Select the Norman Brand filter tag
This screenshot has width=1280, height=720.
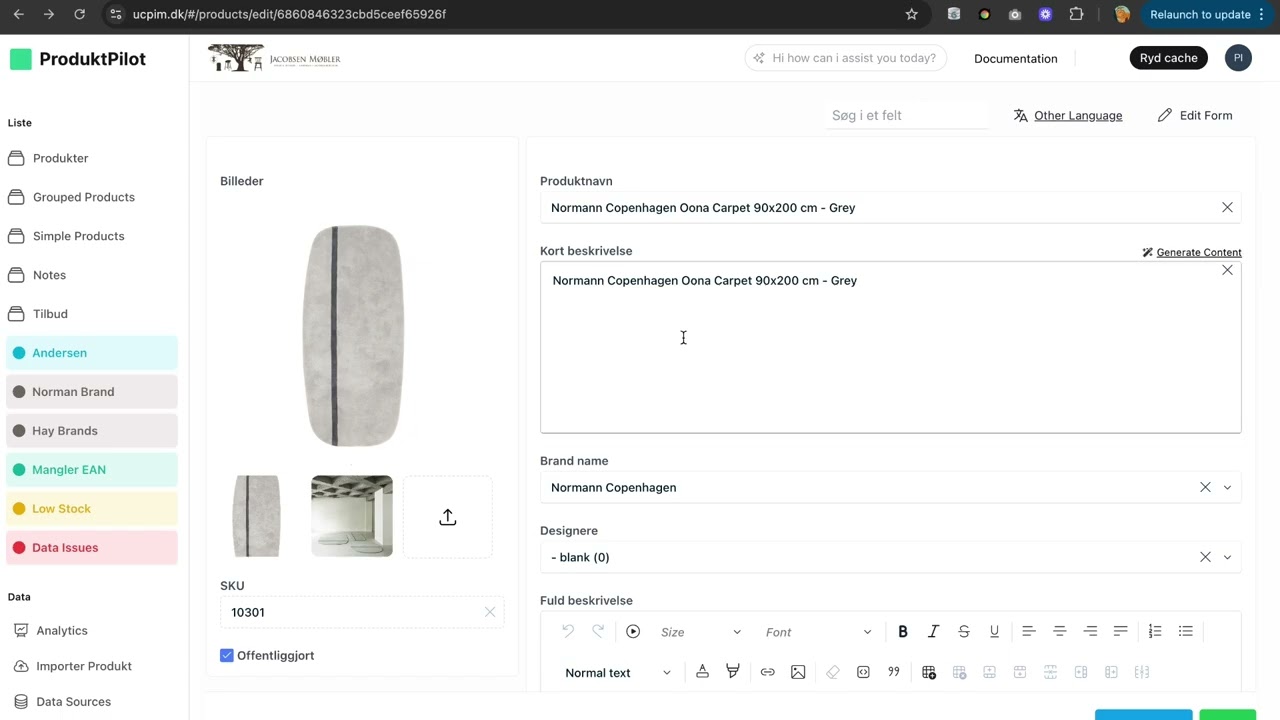92,392
